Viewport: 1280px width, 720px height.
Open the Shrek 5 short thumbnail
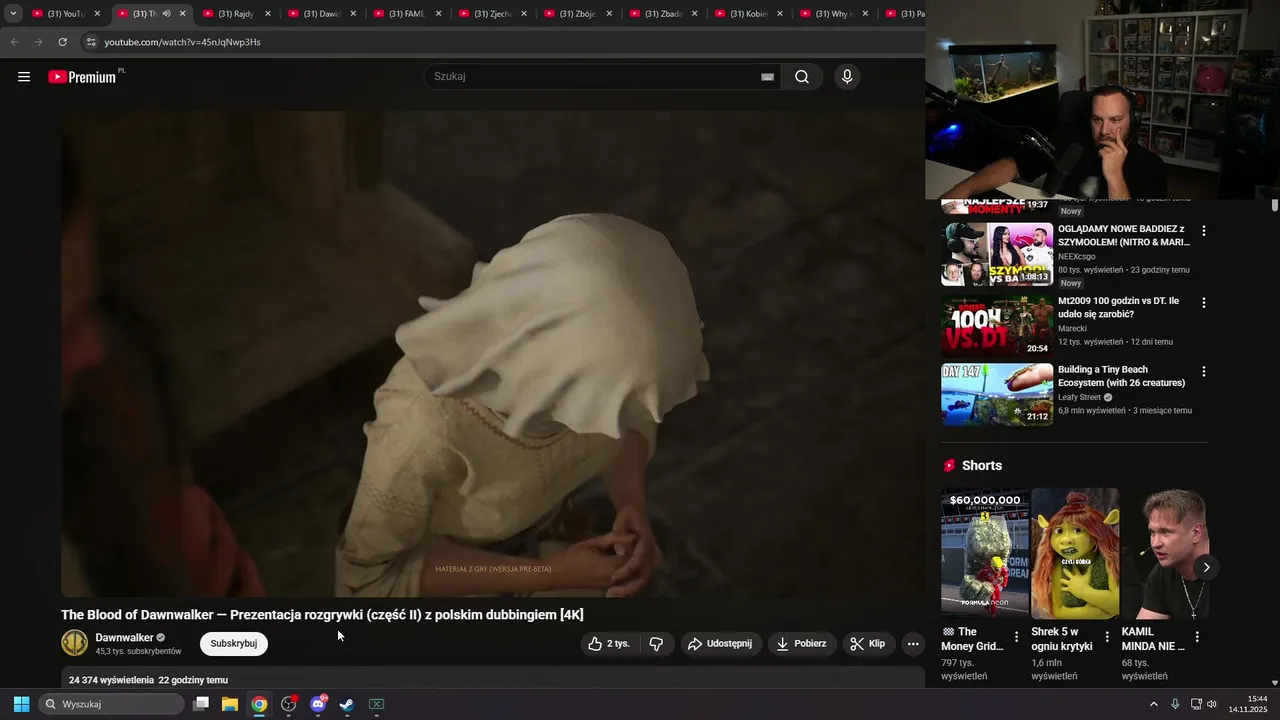(x=1075, y=553)
